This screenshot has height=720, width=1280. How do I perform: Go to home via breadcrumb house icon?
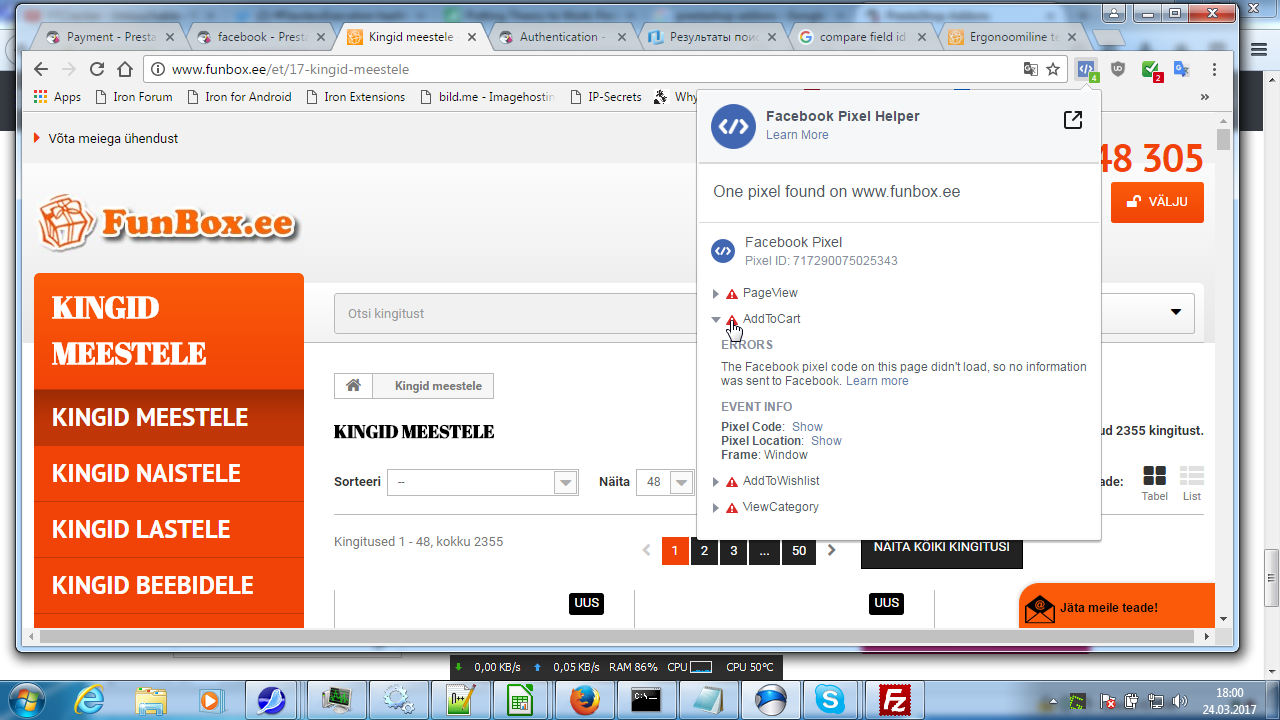tap(353, 386)
